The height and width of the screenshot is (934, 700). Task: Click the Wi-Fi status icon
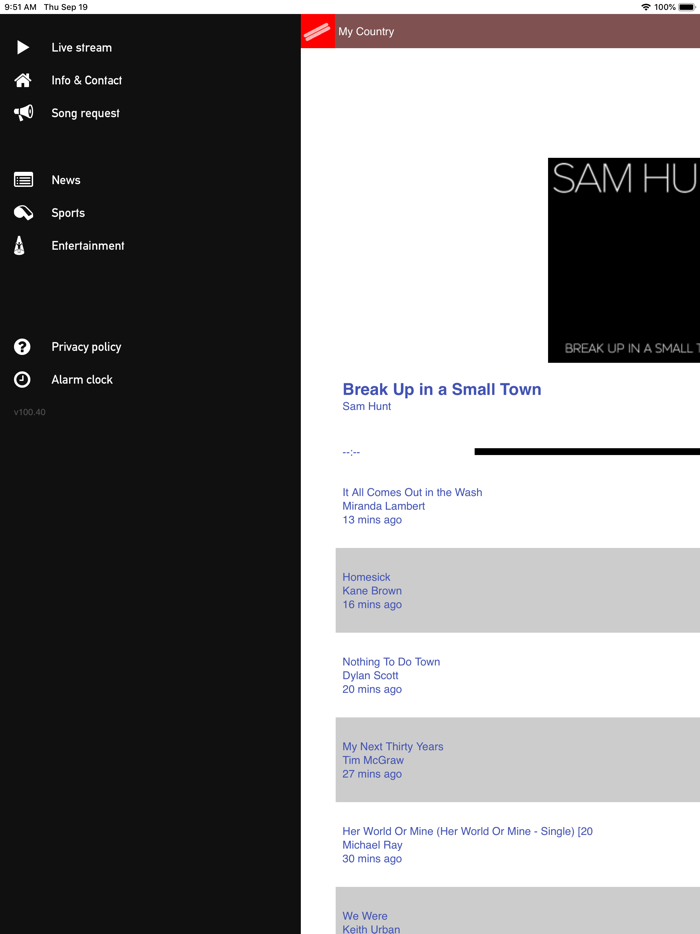646,7
